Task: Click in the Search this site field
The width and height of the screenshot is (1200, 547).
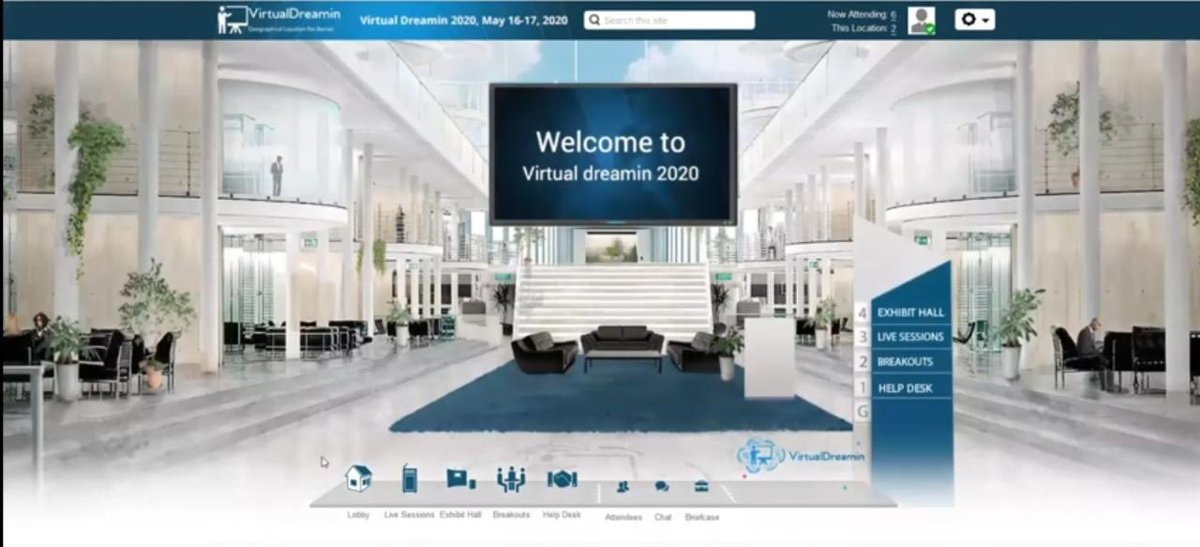Action: pos(670,20)
